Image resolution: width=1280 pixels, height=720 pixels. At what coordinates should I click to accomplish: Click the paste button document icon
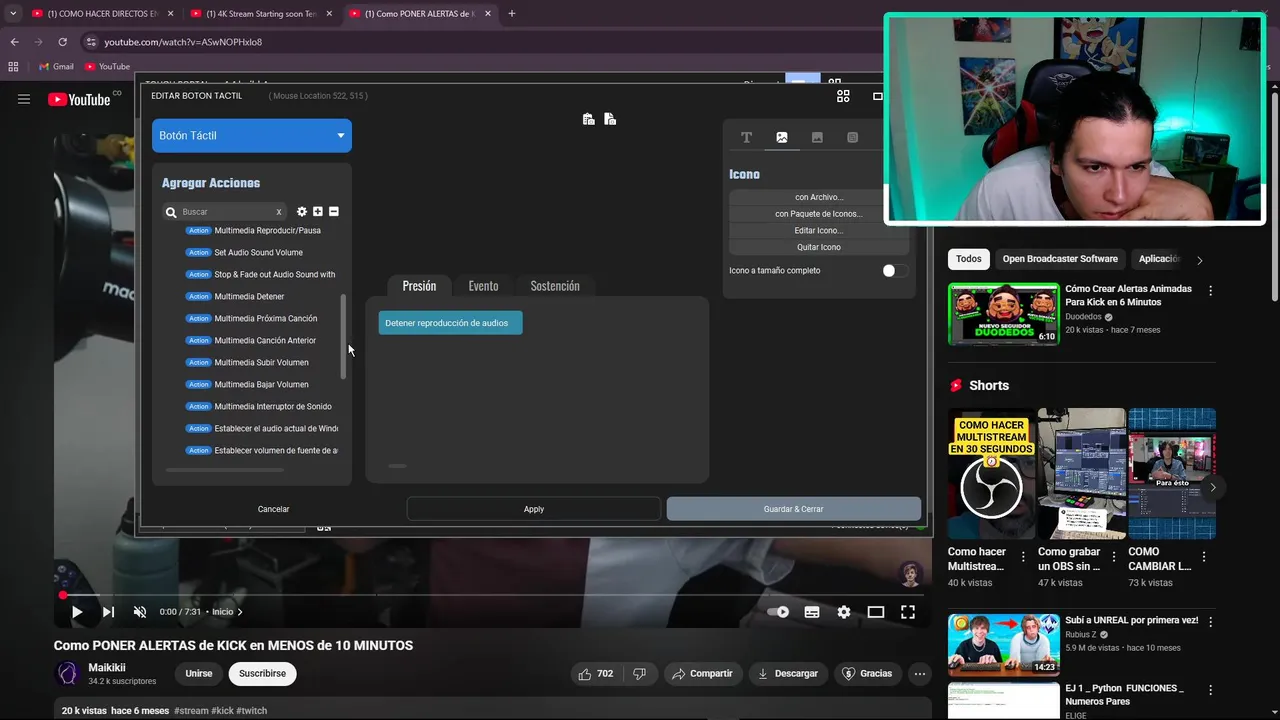610,119
